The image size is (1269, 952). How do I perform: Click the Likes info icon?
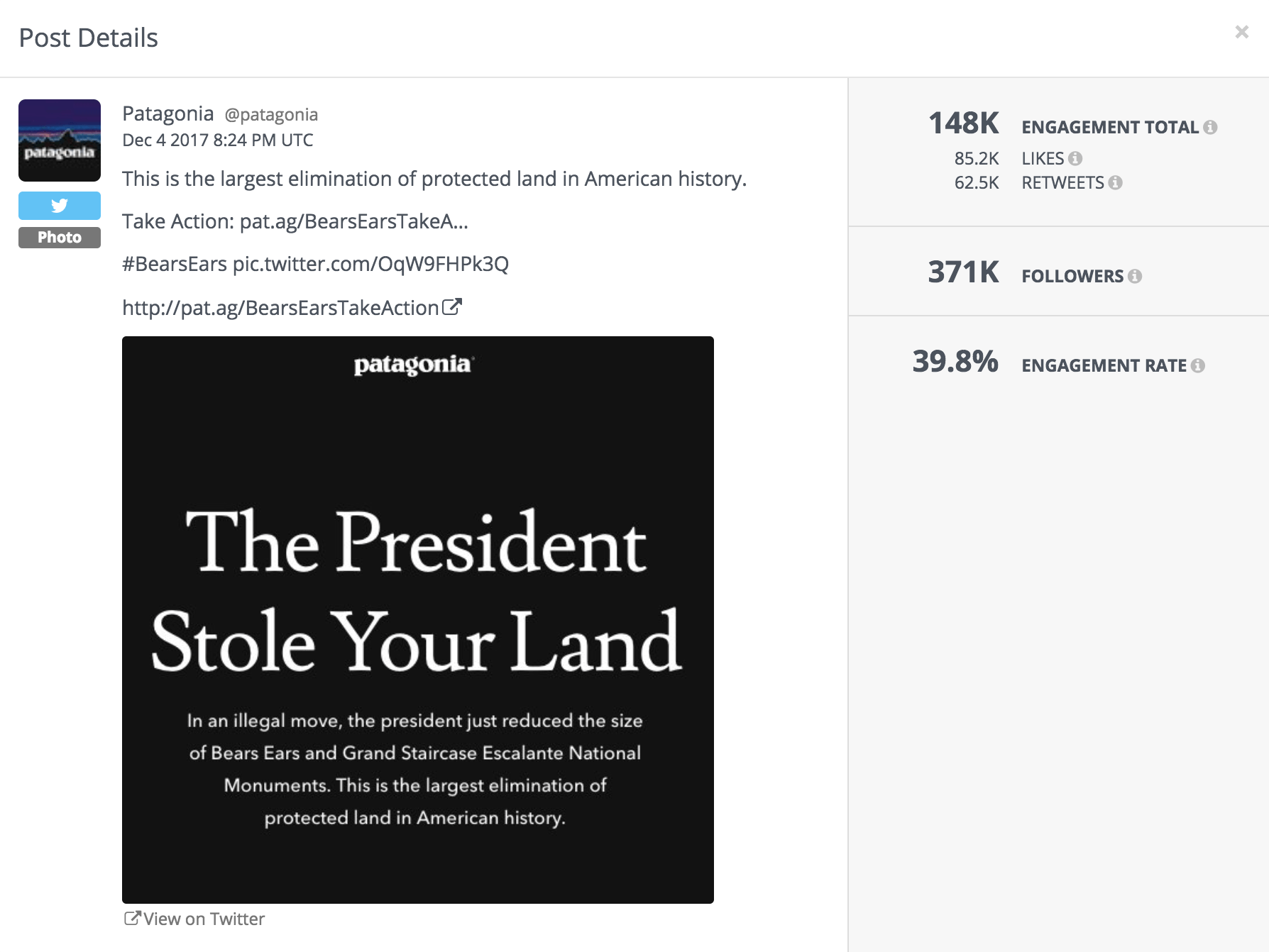1075,158
